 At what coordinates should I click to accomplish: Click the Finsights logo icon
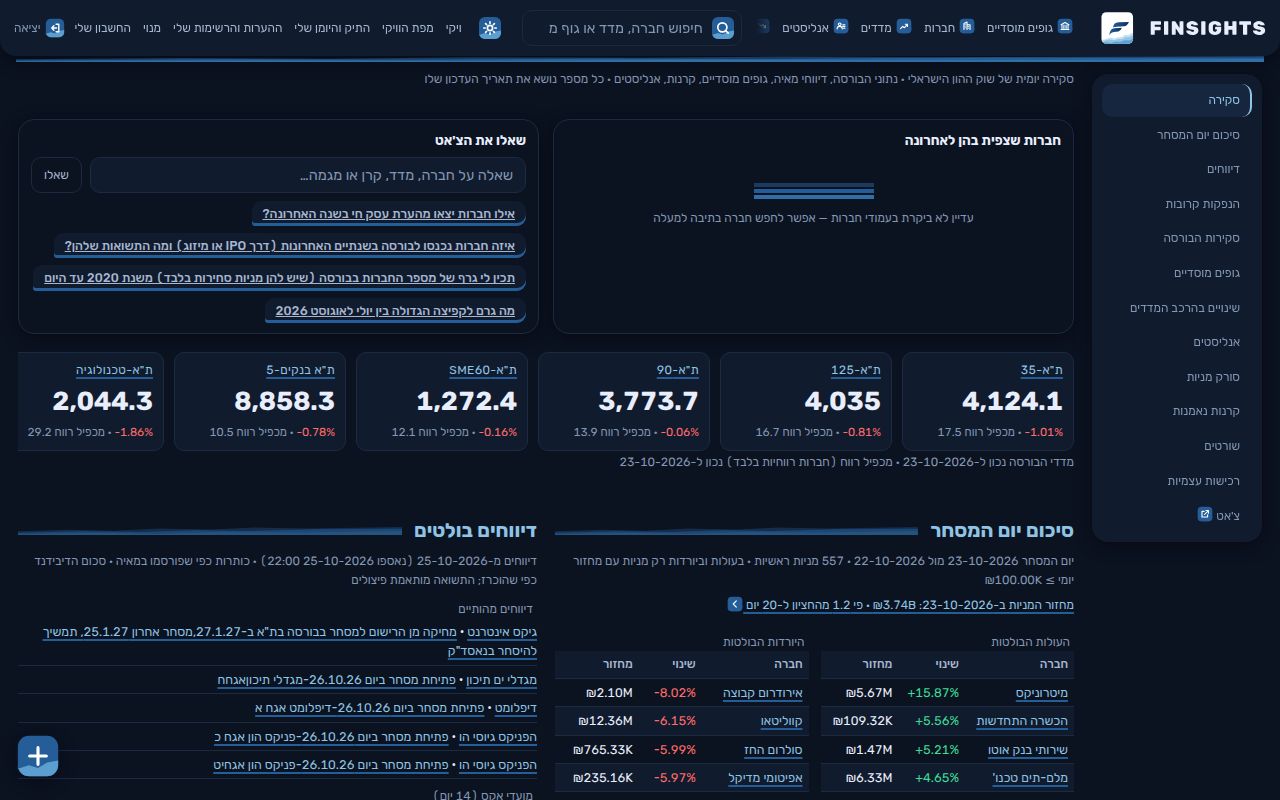[1117, 28]
